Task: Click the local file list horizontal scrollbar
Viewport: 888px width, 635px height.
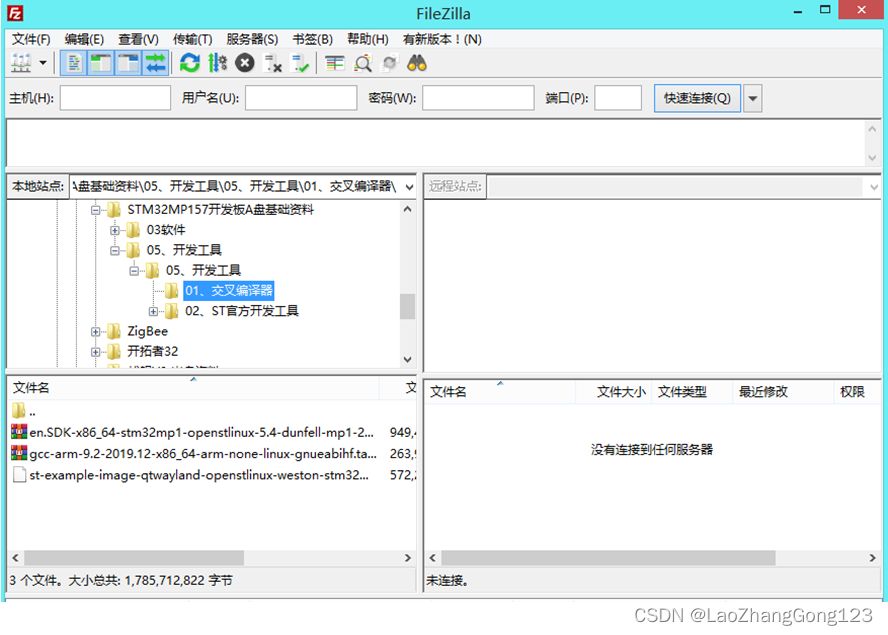Action: (134, 558)
